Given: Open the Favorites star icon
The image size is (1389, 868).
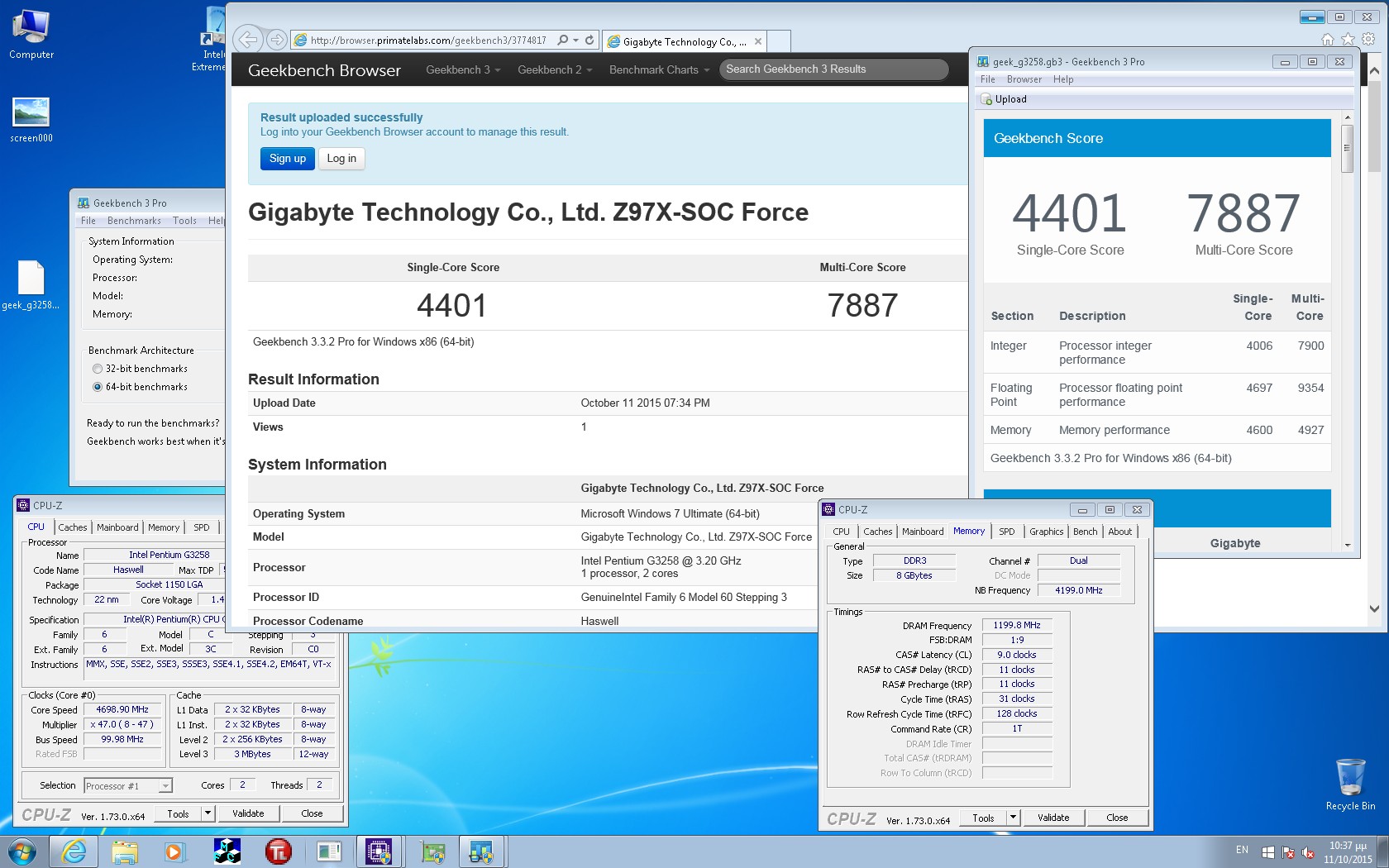Looking at the screenshot, I should (x=1348, y=39).
